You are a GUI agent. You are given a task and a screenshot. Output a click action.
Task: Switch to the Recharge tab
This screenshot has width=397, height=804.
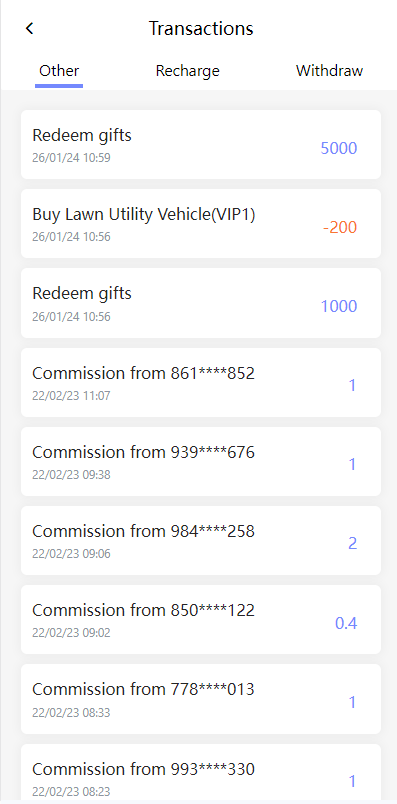tap(187, 71)
